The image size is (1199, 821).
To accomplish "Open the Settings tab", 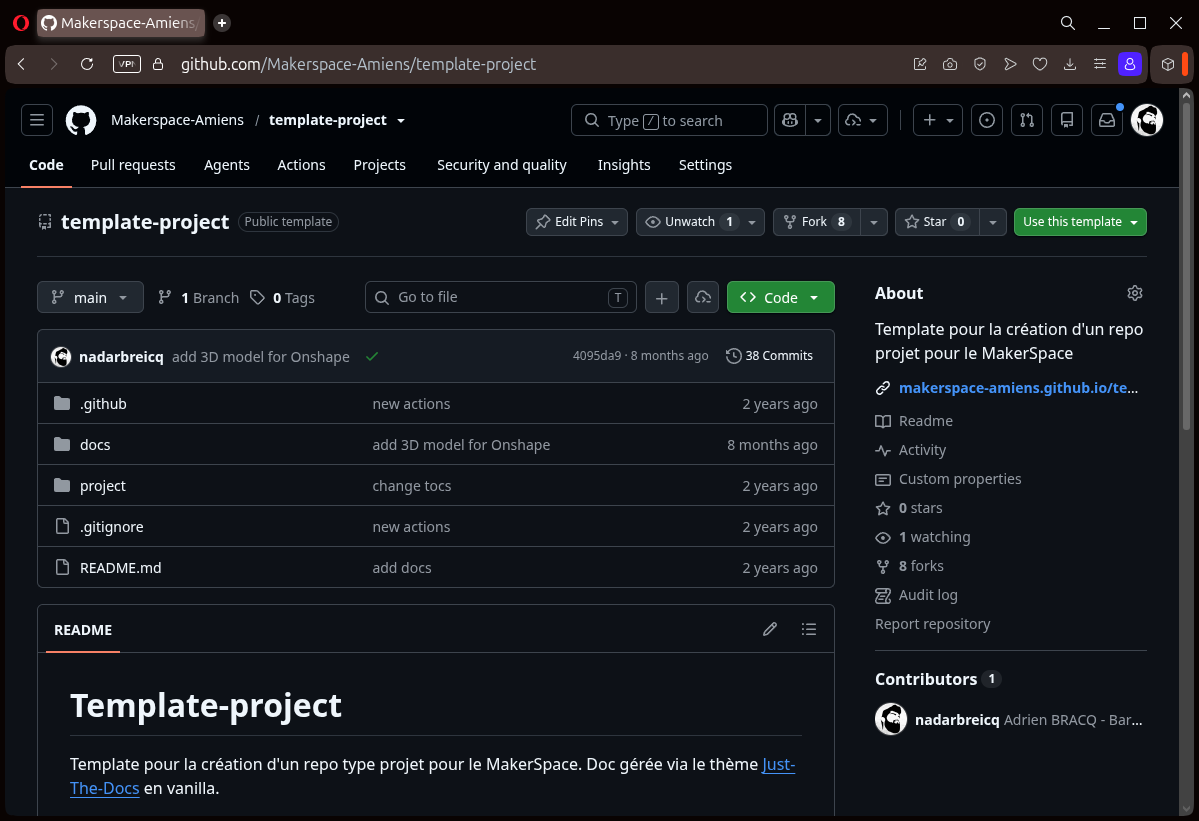I will coord(705,165).
